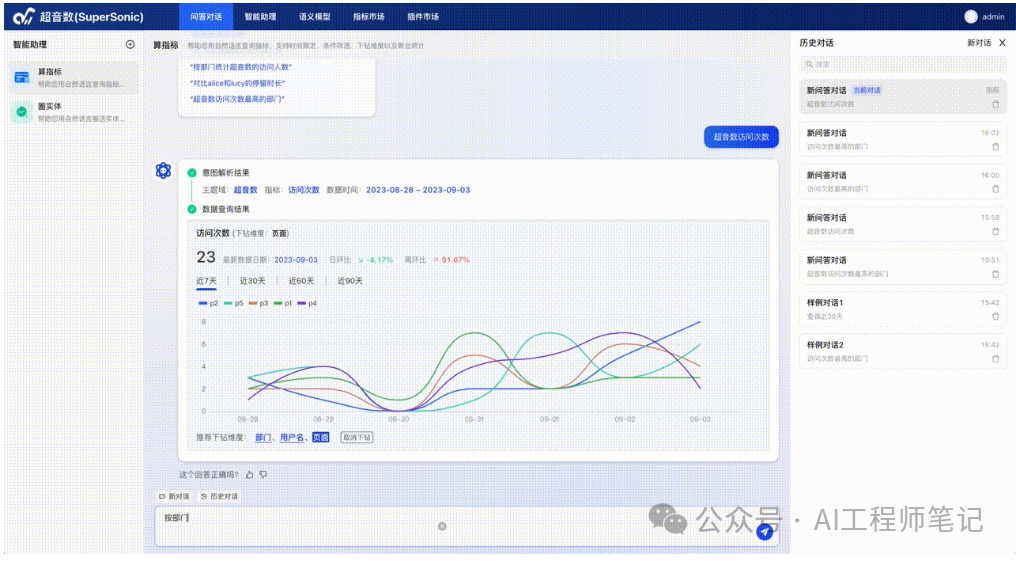
Task: Click example query 超音数访问次数最高的部门
Action: (x=237, y=99)
